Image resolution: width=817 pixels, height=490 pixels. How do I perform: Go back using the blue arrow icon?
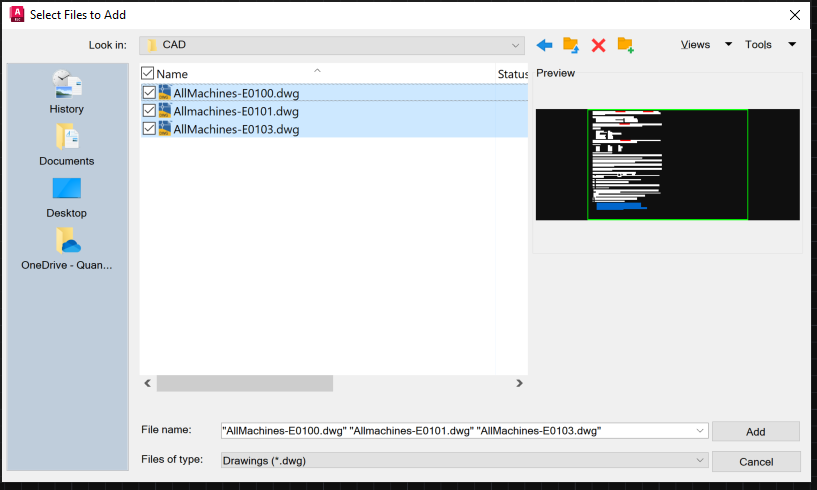point(544,45)
